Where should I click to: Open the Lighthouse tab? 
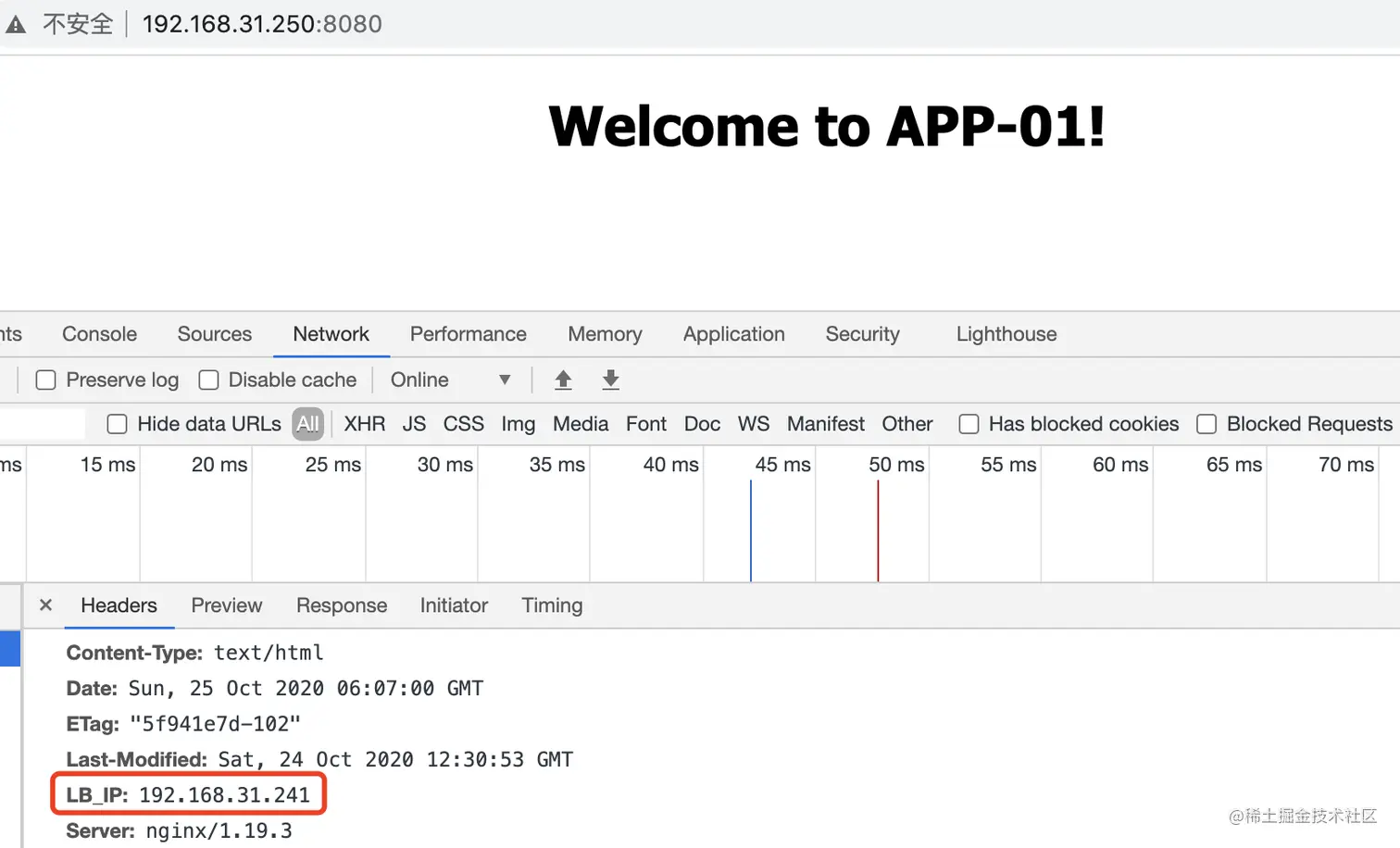[1006, 334]
